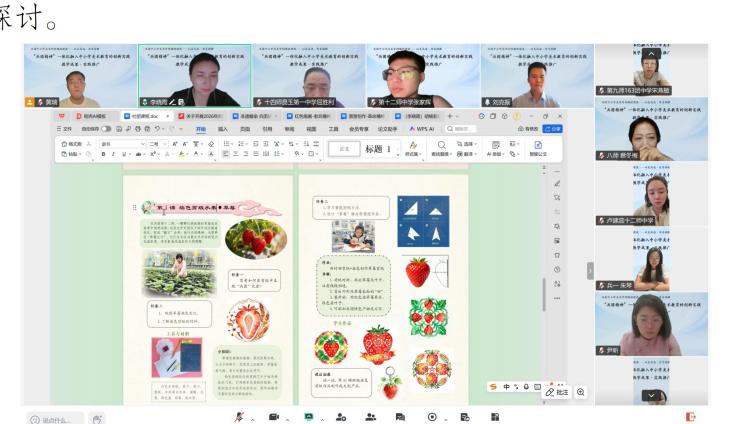Click the red leave meeting icon

(691, 417)
